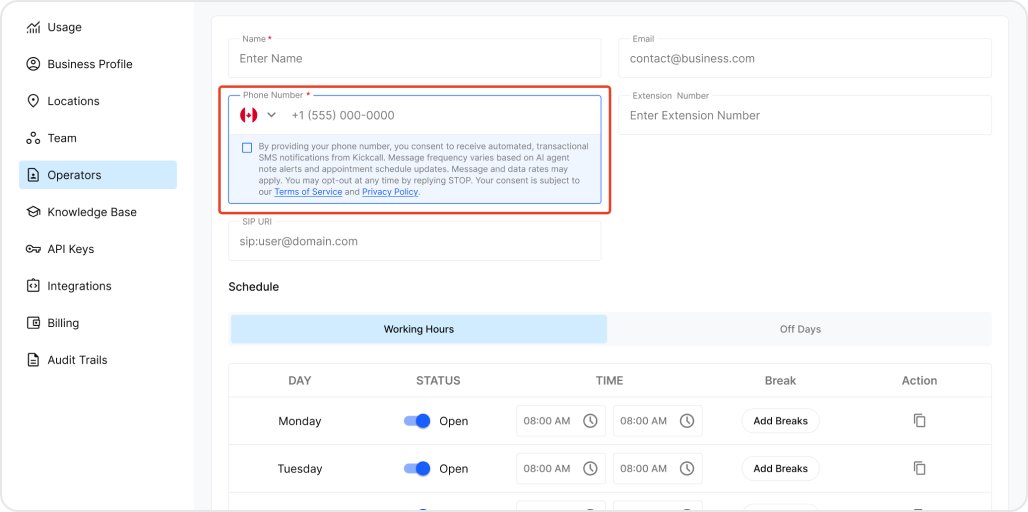1028x512 pixels.
Task: Click the Team icon in sidebar
Action: click(x=33, y=138)
